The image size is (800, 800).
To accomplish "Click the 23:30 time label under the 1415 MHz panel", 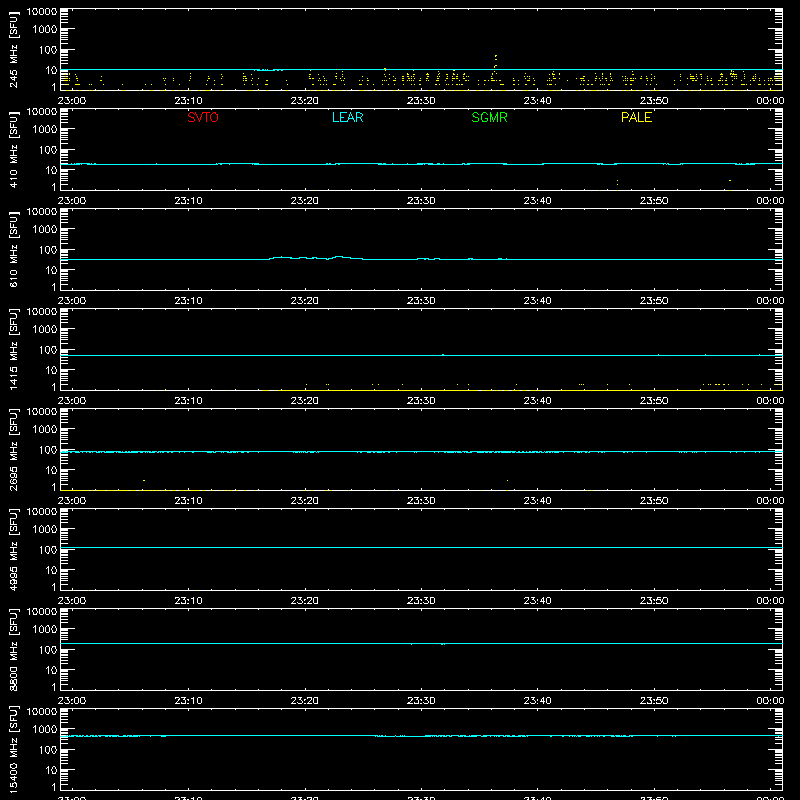I will [x=421, y=401].
